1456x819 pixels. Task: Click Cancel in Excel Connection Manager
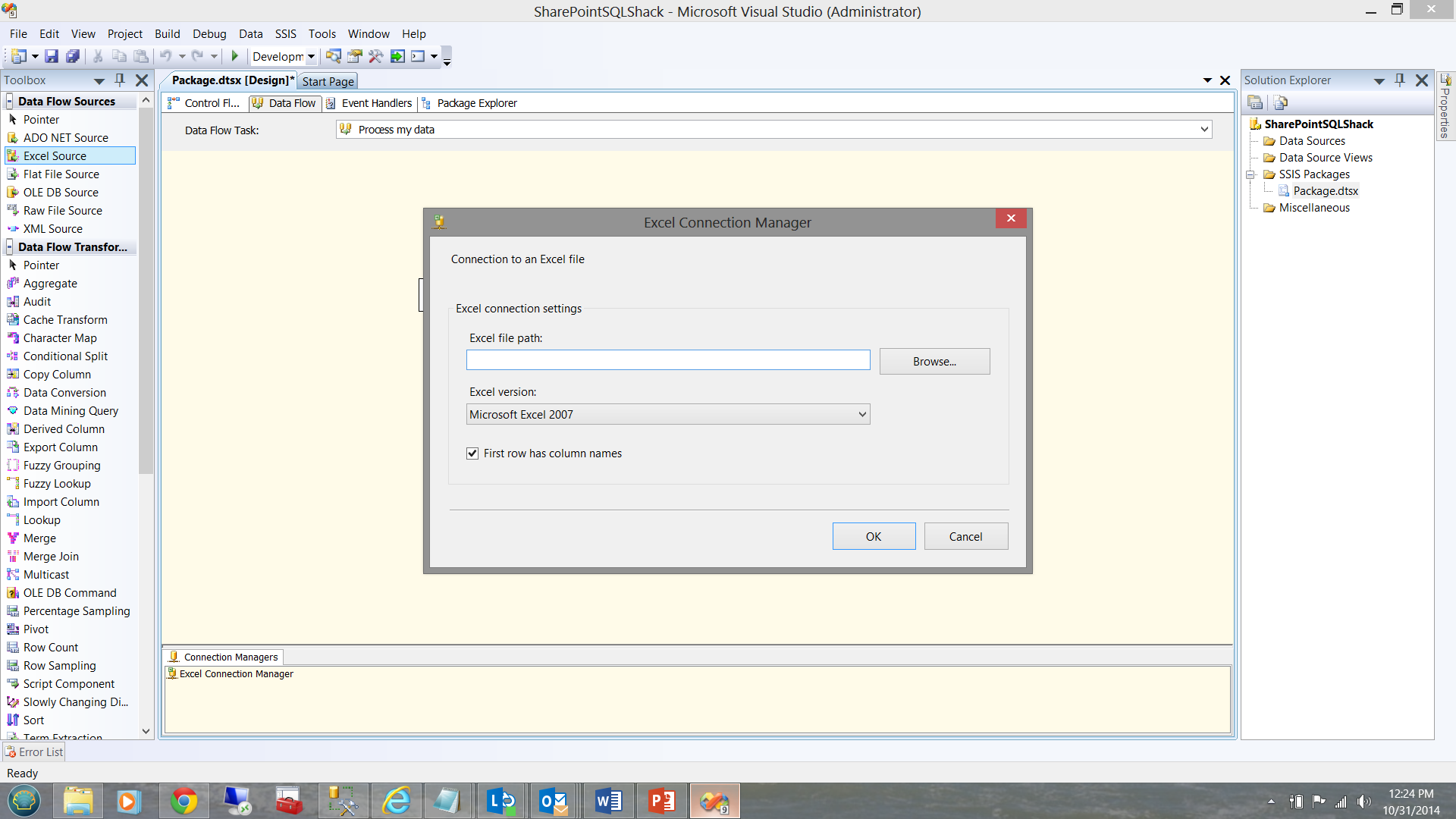(965, 536)
